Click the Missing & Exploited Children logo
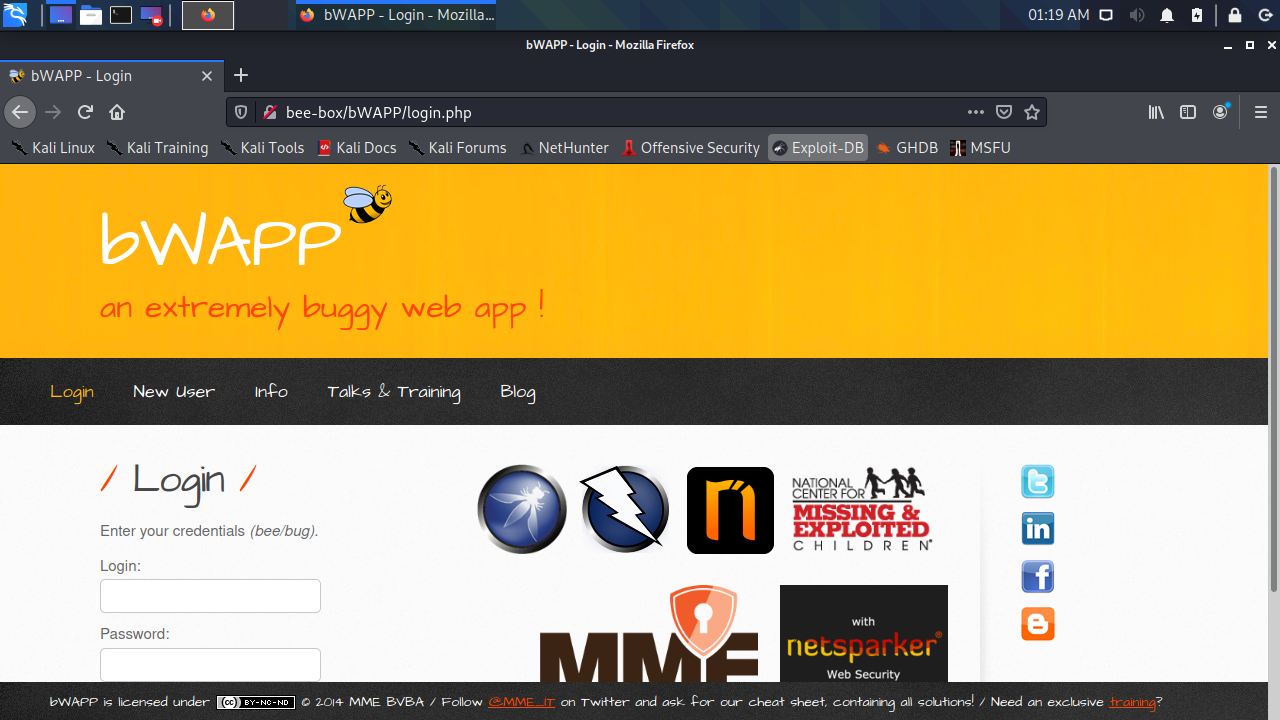 coord(862,509)
